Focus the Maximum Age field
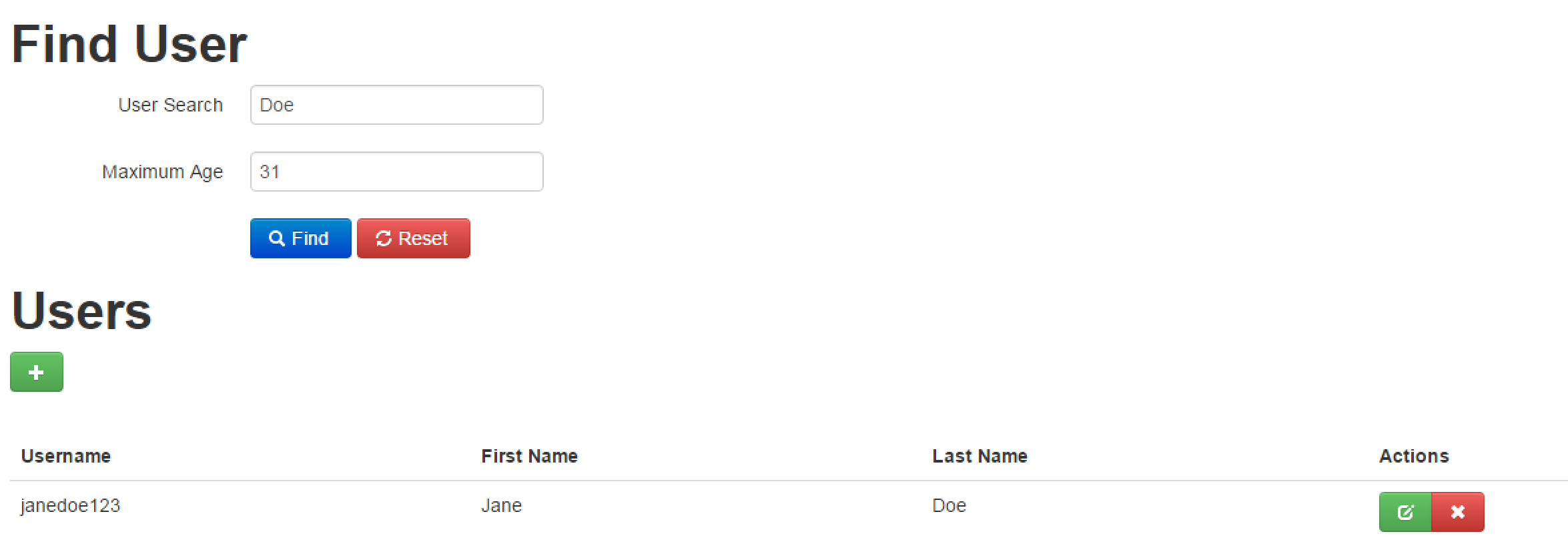The height and width of the screenshot is (556, 1568). click(x=397, y=172)
